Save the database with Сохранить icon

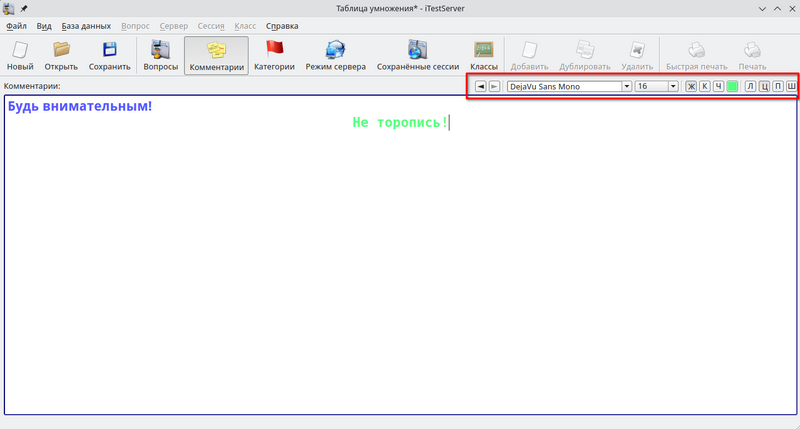pyautogui.click(x=109, y=56)
